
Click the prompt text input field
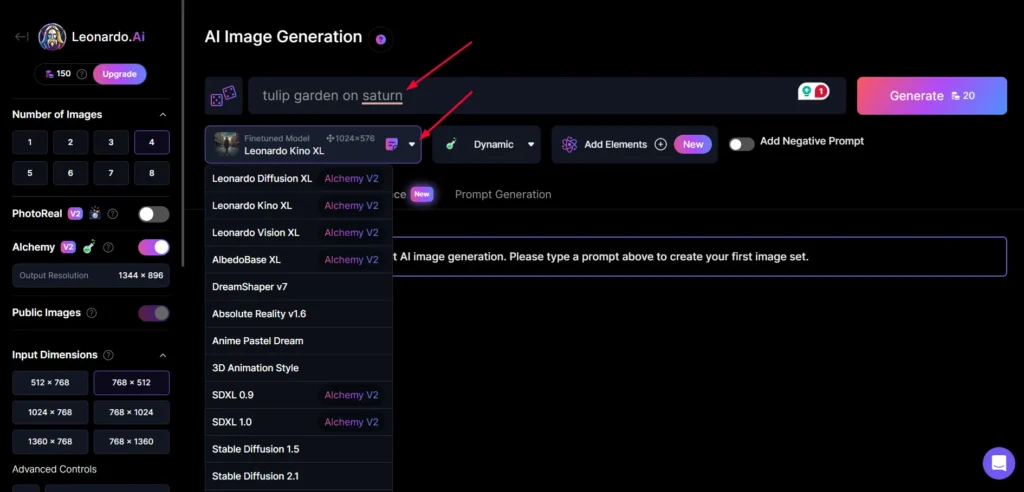click(520, 96)
